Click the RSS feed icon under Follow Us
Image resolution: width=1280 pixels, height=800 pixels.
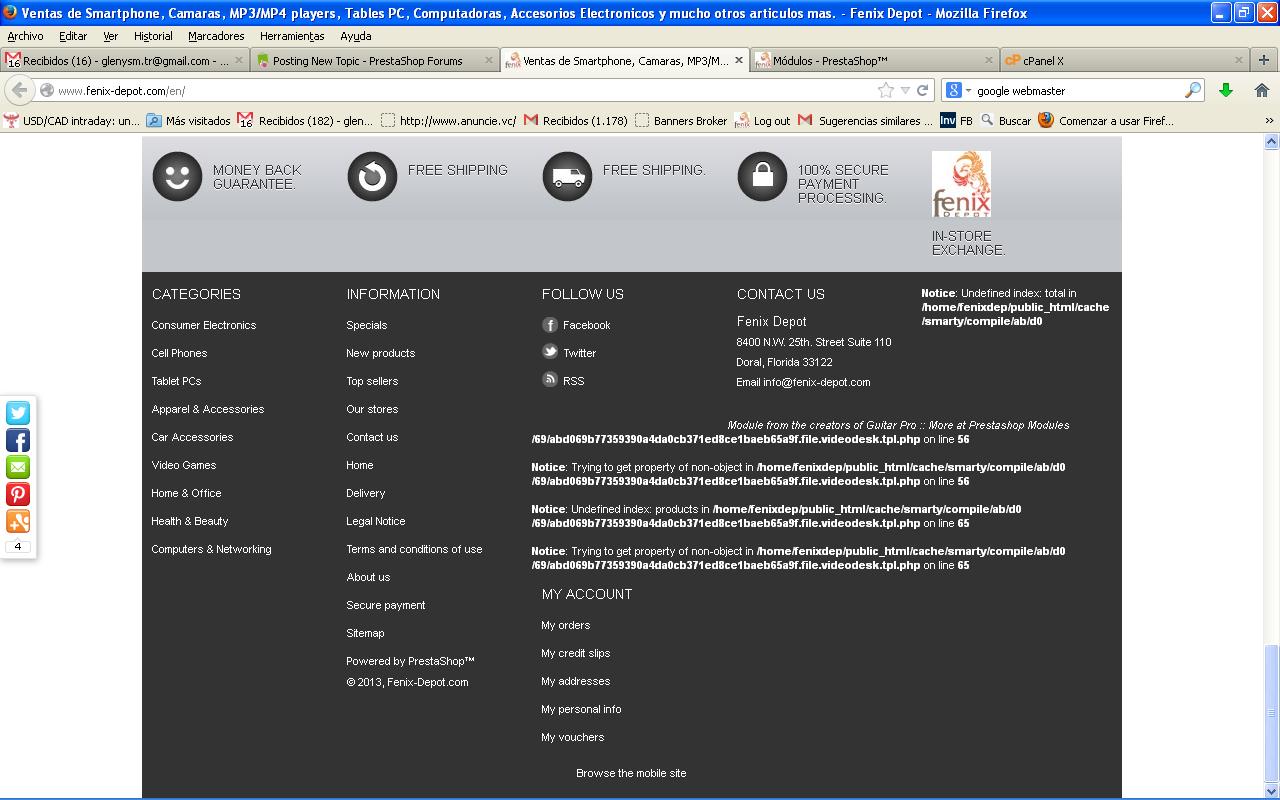click(x=550, y=380)
